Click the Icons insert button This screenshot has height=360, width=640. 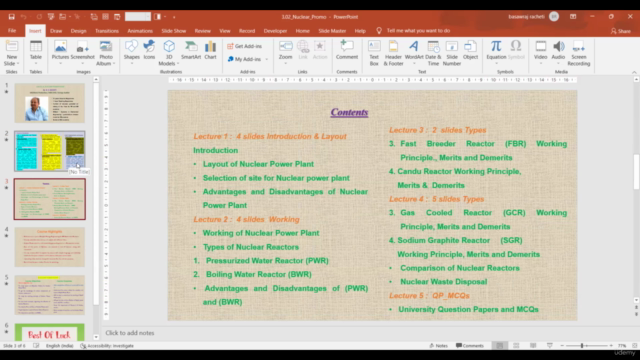click(x=149, y=50)
